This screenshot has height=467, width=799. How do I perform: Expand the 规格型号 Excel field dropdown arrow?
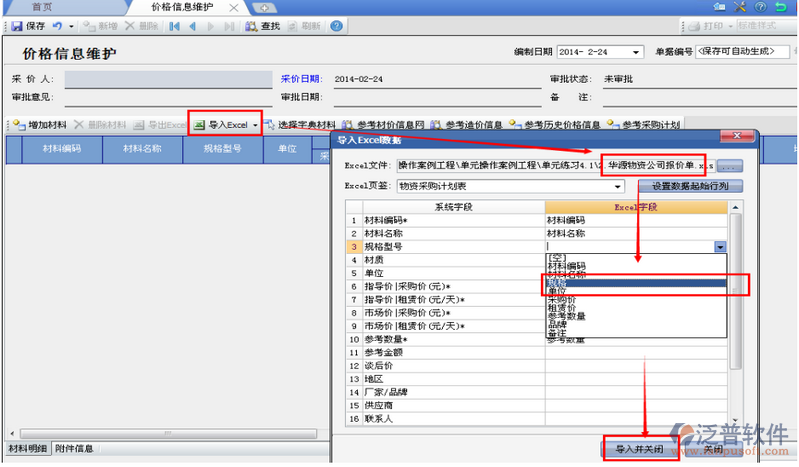pyautogui.click(x=720, y=246)
